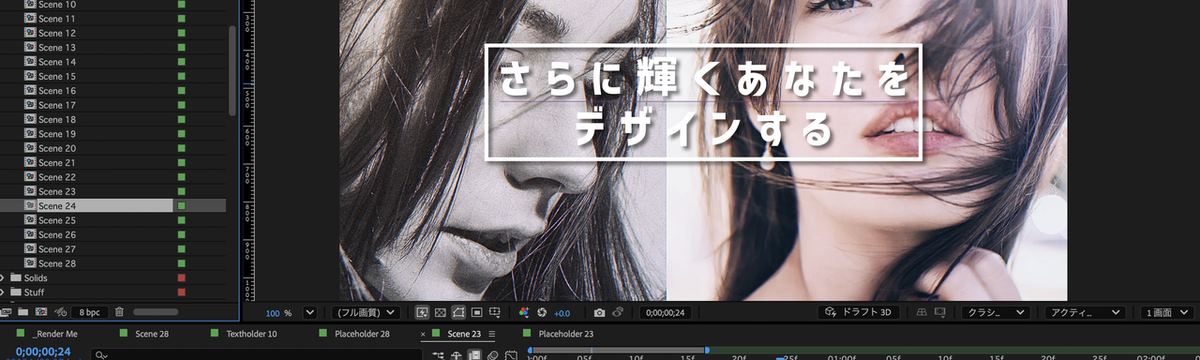Select Scene 23 in project panel
This screenshot has height=360, width=1200.
pos(57,191)
